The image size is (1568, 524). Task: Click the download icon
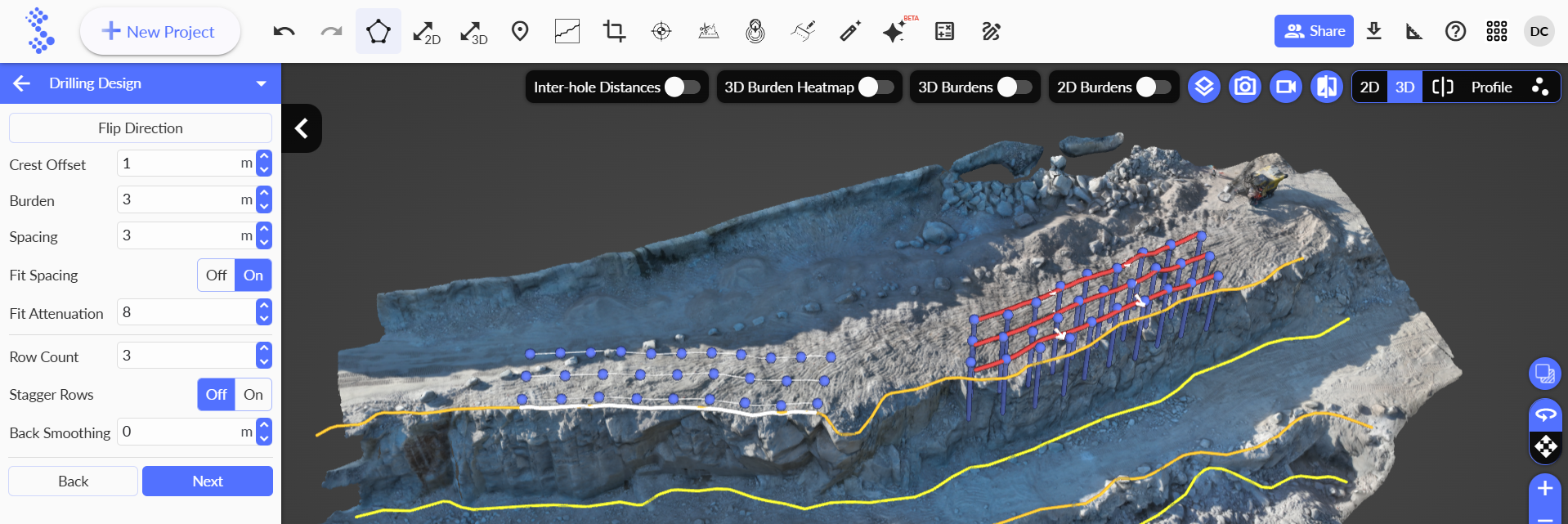coord(1373,31)
